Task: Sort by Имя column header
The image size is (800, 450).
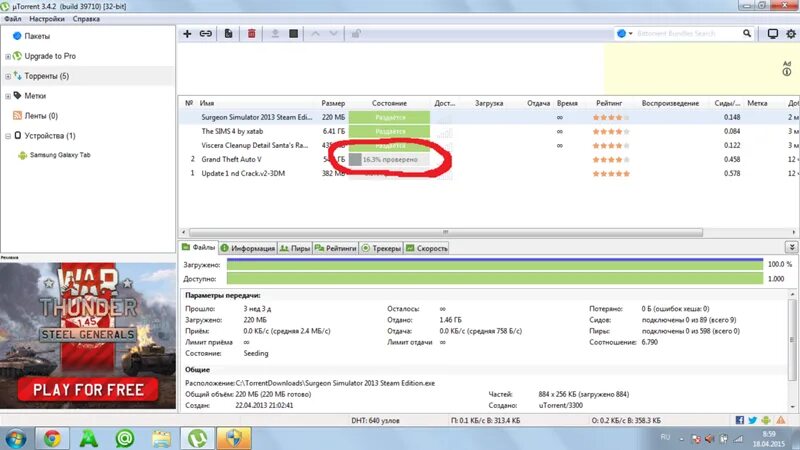Action: (x=207, y=103)
